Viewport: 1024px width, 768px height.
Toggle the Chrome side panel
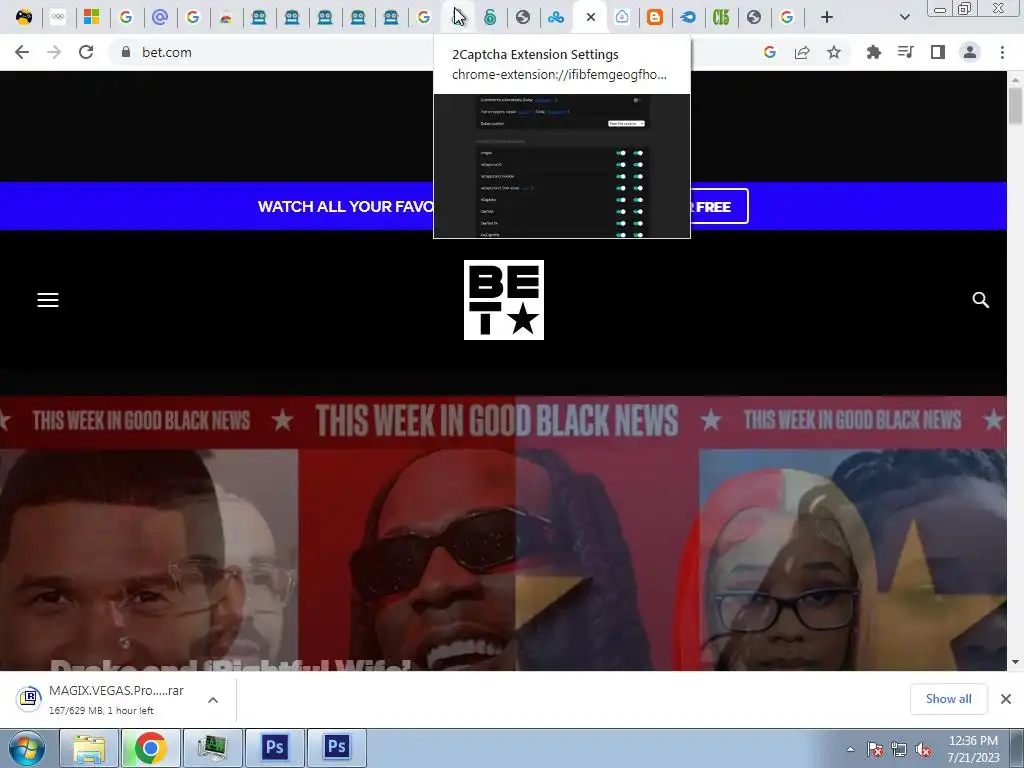pyautogui.click(x=938, y=52)
